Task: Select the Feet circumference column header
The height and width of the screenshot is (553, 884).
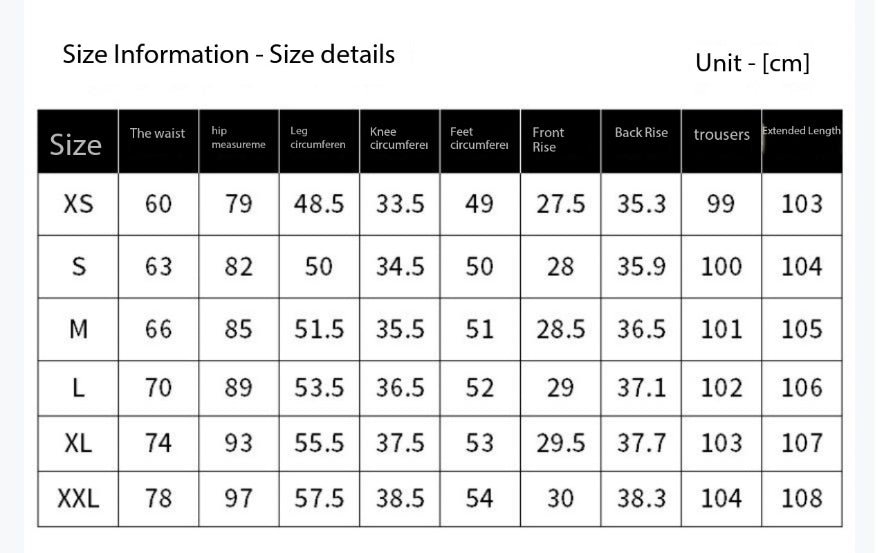Action: pyautogui.click(x=479, y=138)
